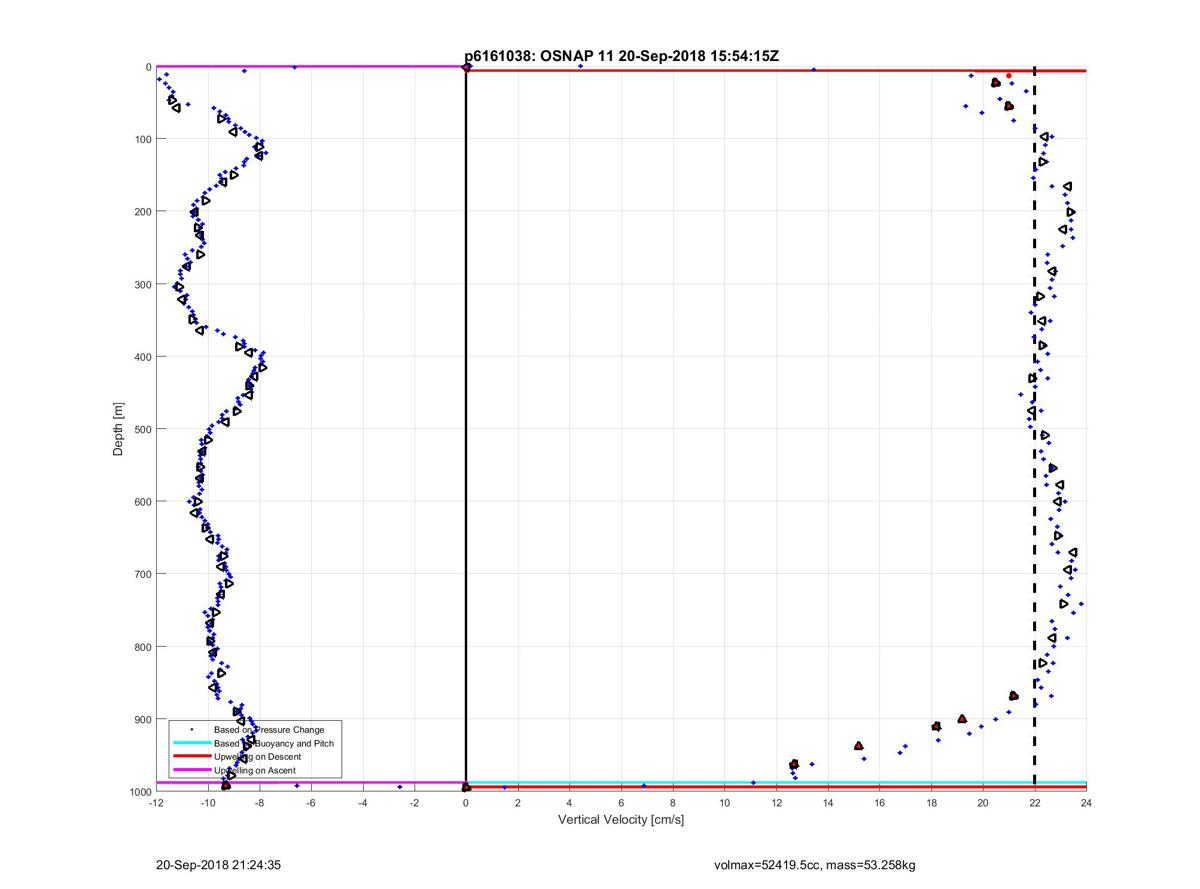Viewport: 1200px width, 889px height.
Task: Click the depth axis tick label '900'
Action: (x=144, y=719)
